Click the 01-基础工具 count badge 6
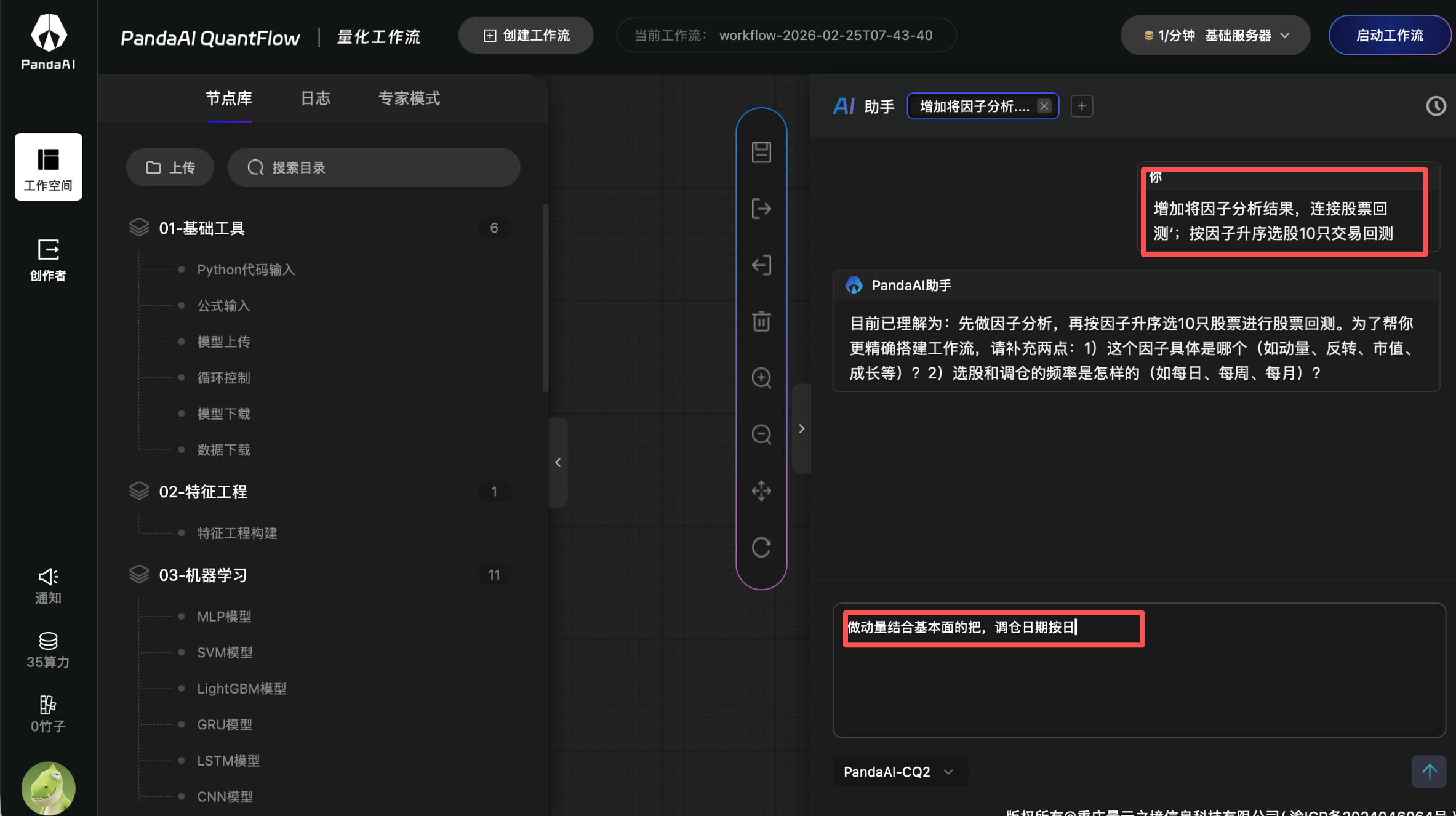Image resolution: width=1456 pixels, height=816 pixels. 494,228
